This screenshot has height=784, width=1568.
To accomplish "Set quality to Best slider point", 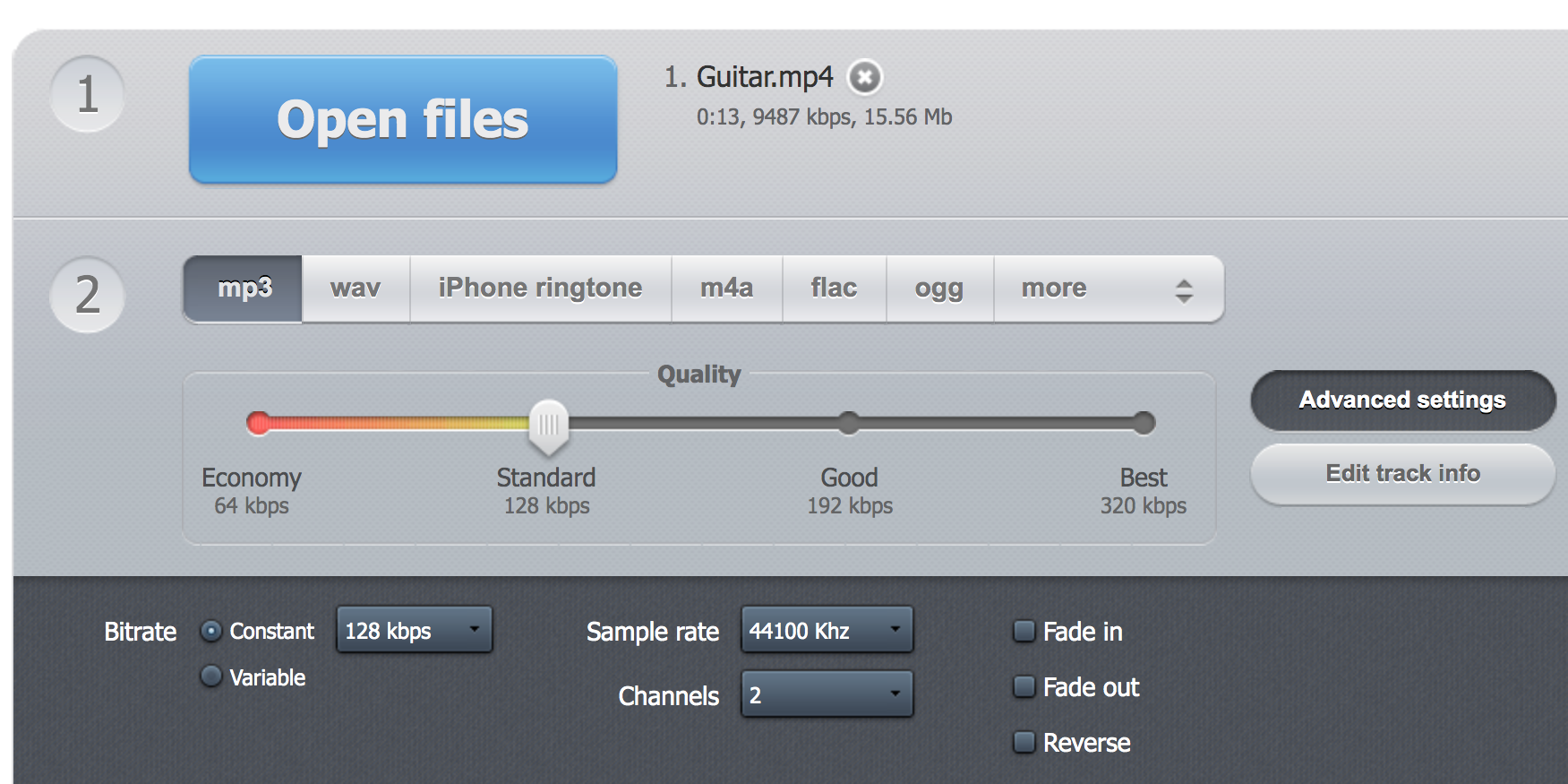I will click(1144, 423).
